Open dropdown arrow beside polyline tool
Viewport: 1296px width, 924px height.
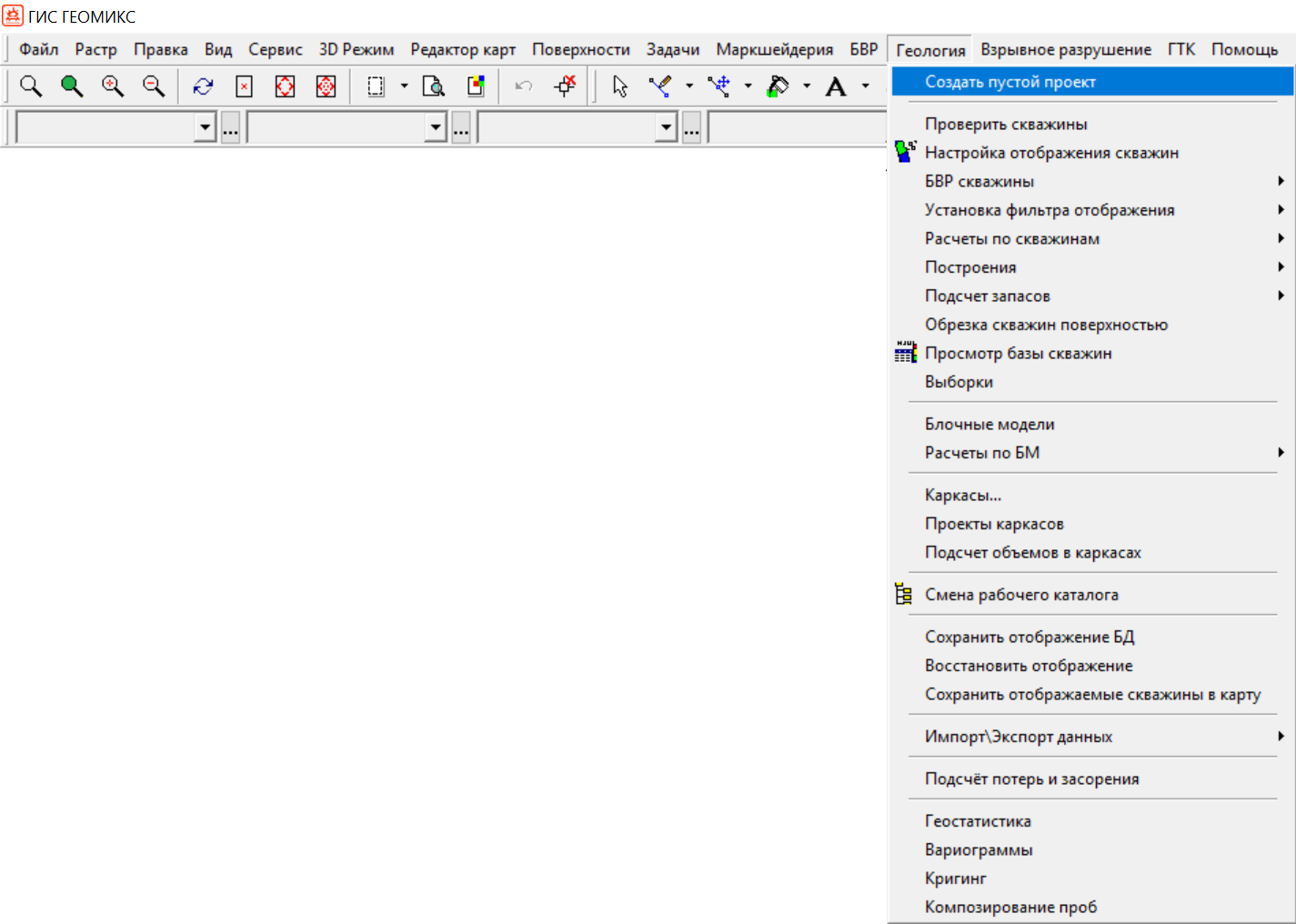pos(688,86)
